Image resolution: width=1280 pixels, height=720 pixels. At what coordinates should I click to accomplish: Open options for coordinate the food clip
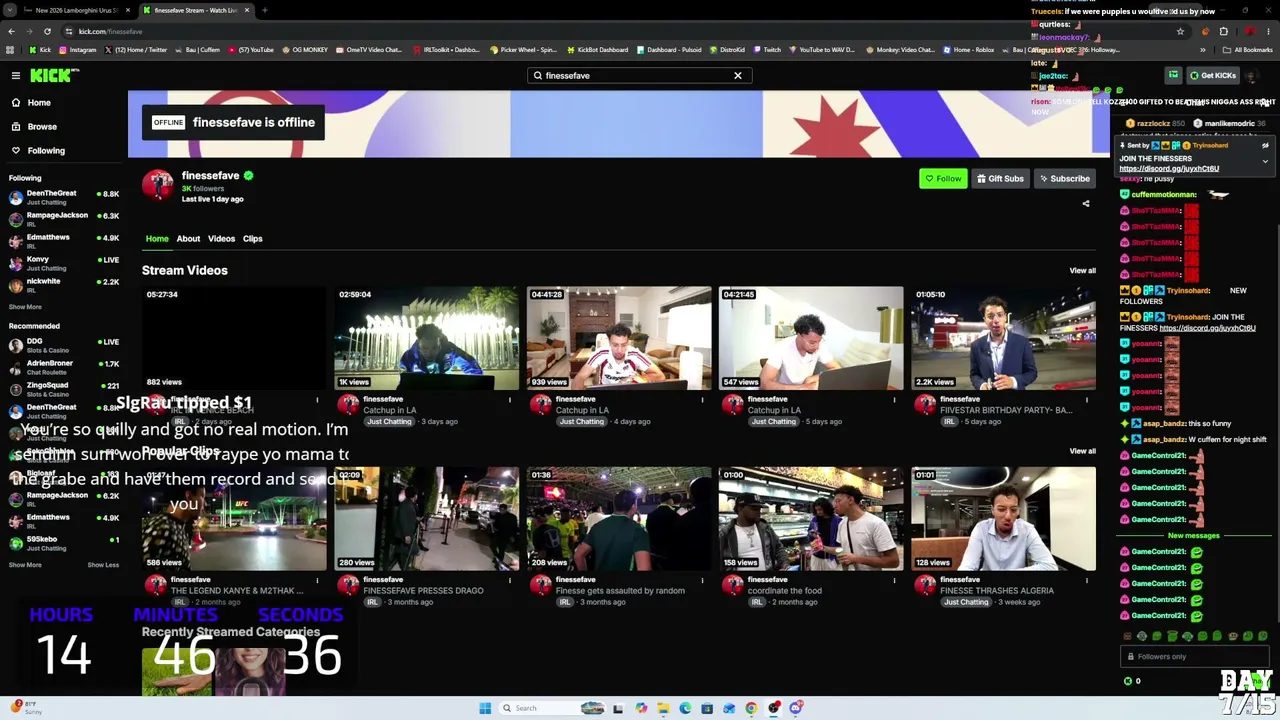(x=895, y=581)
